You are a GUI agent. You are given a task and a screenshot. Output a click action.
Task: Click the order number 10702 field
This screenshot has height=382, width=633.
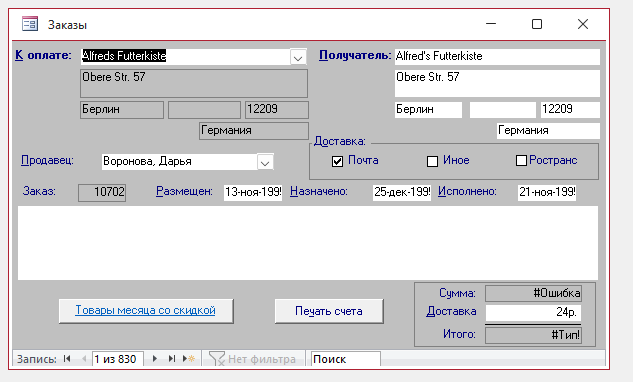point(102,192)
